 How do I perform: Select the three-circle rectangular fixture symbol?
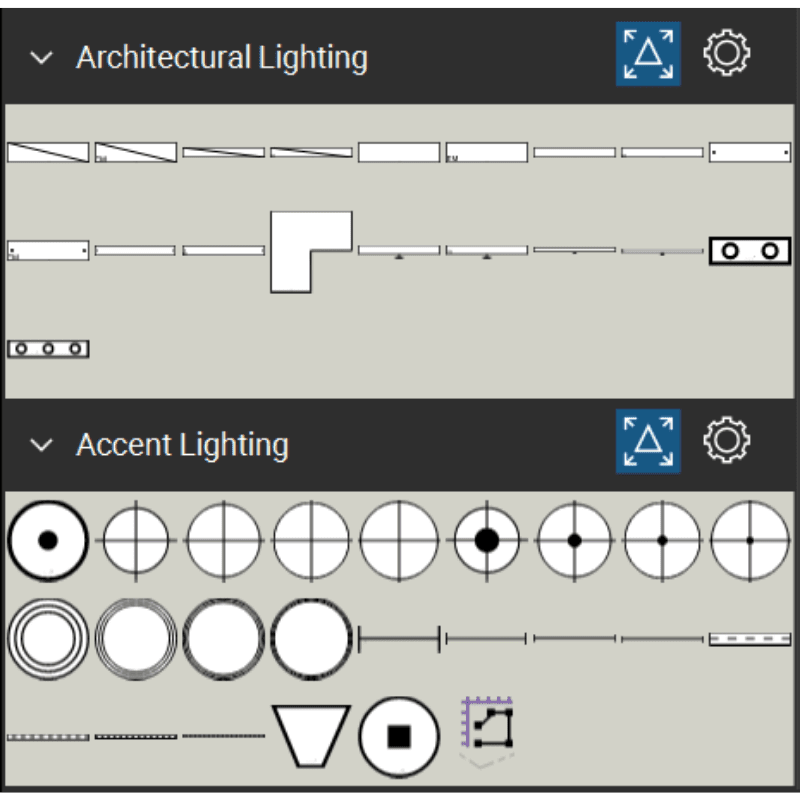pos(48,349)
